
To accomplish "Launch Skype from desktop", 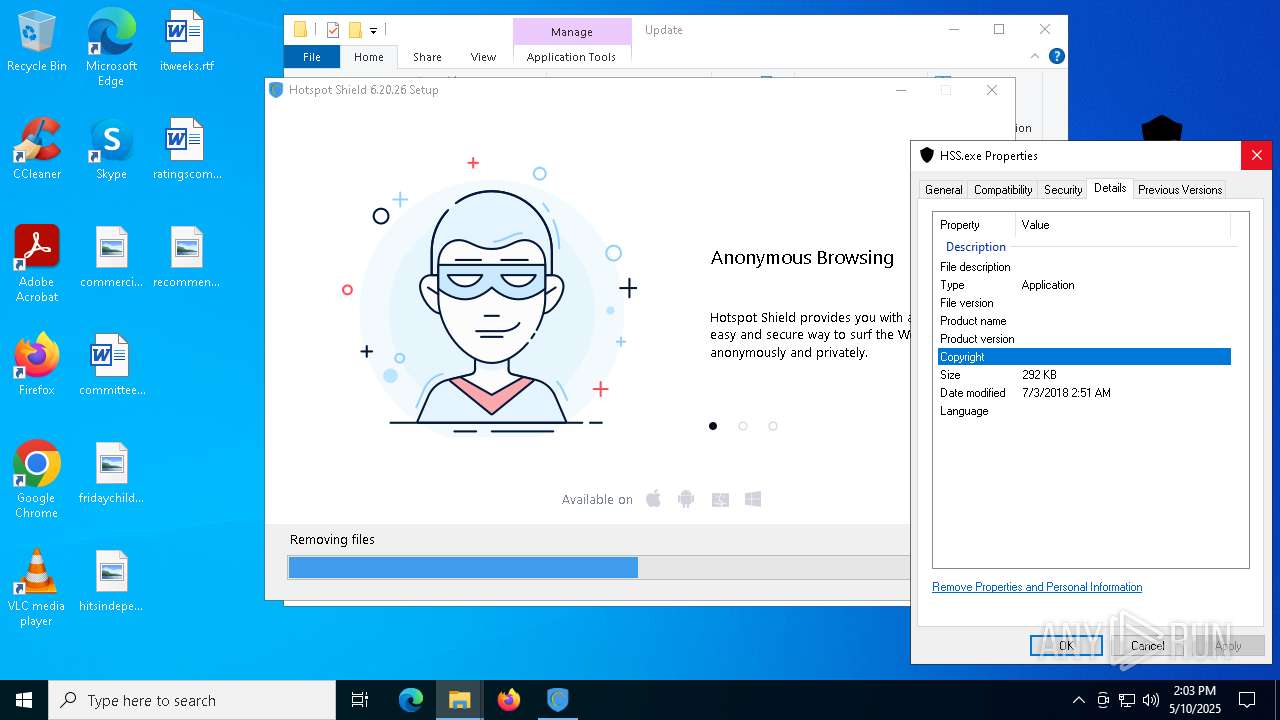I will [111, 150].
